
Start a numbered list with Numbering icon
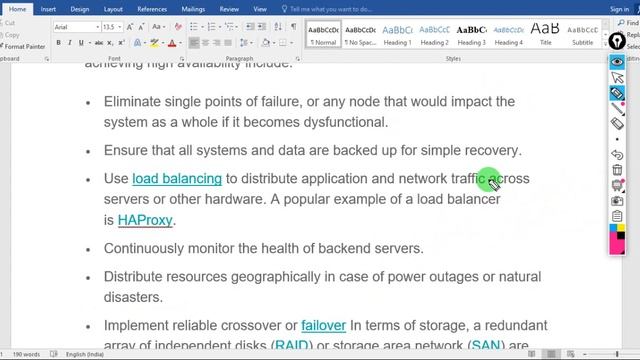pyautogui.click(x=211, y=27)
